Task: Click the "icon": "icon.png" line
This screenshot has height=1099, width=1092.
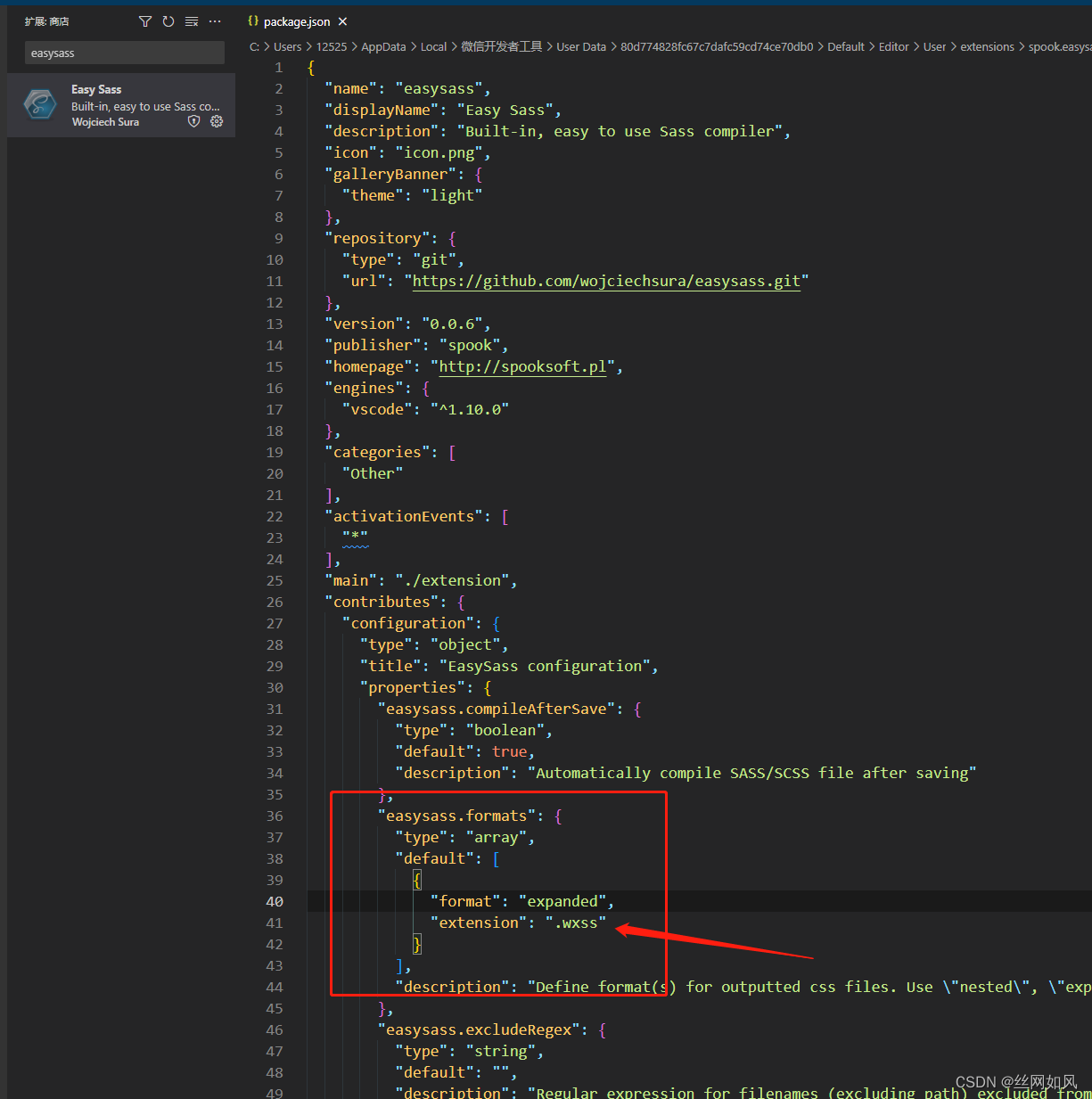Action: click(x=407, y=152)
